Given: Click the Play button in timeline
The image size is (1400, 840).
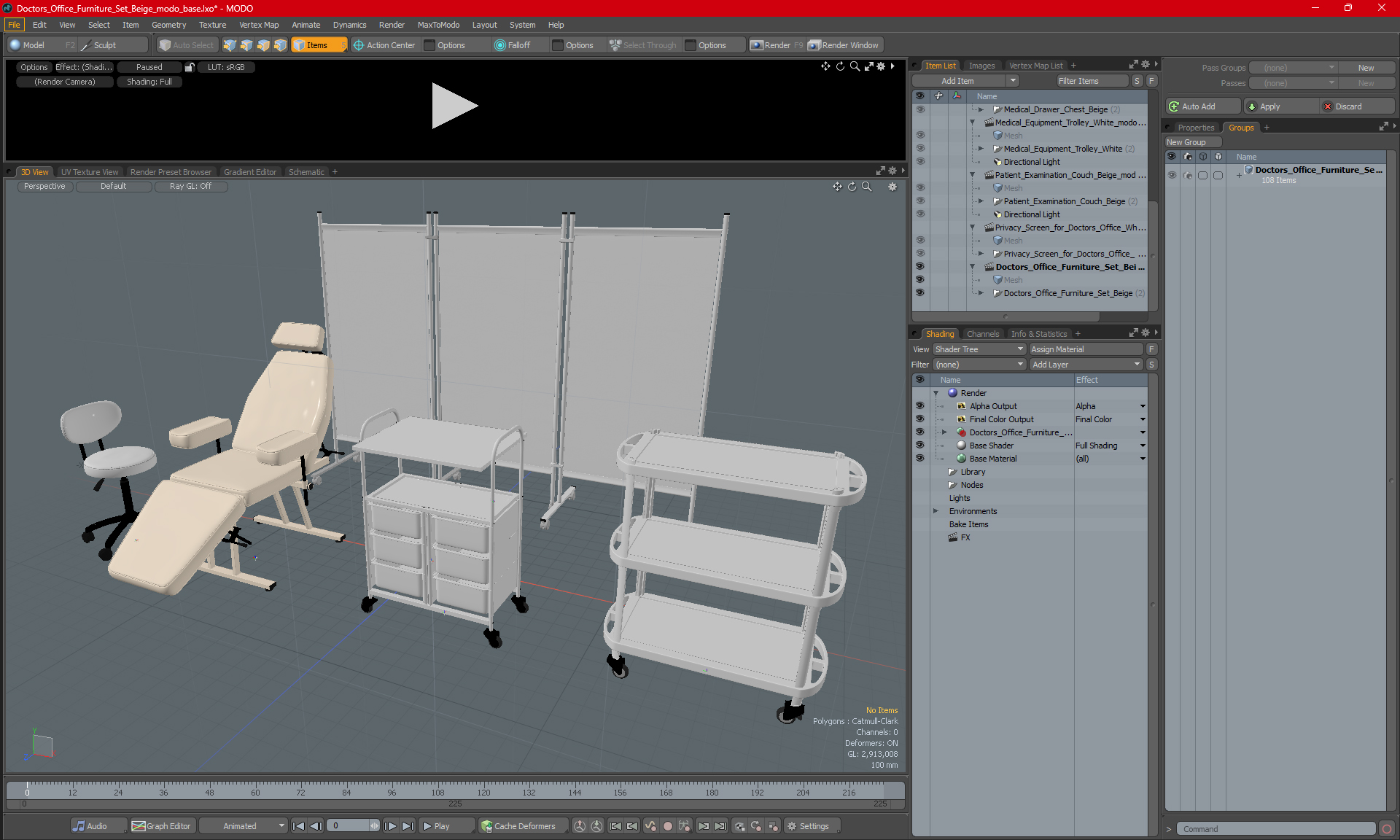Looking at the screenshot, I should coord(446,826).
